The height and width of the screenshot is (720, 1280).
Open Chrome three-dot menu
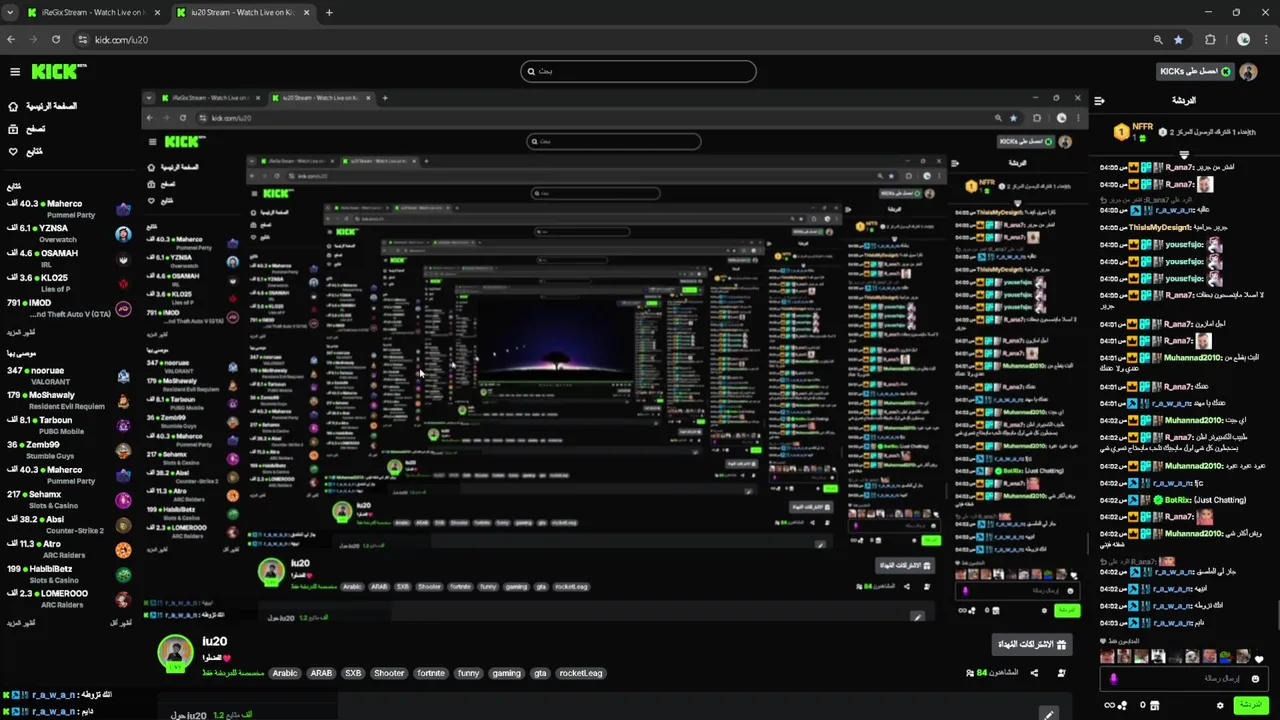(x=1267, y=40)
